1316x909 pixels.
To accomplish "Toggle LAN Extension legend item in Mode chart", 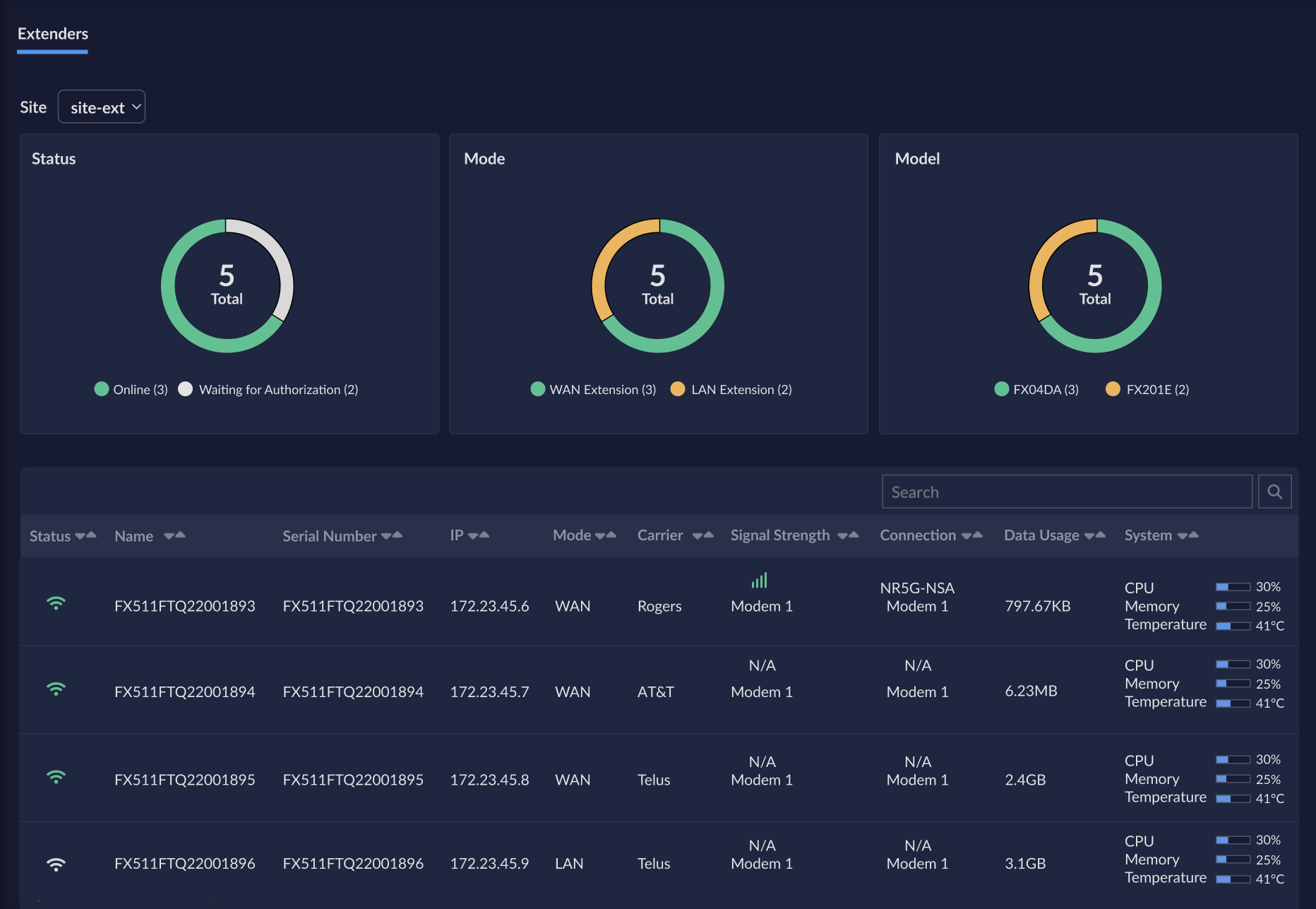I will [x=731, y=389].
